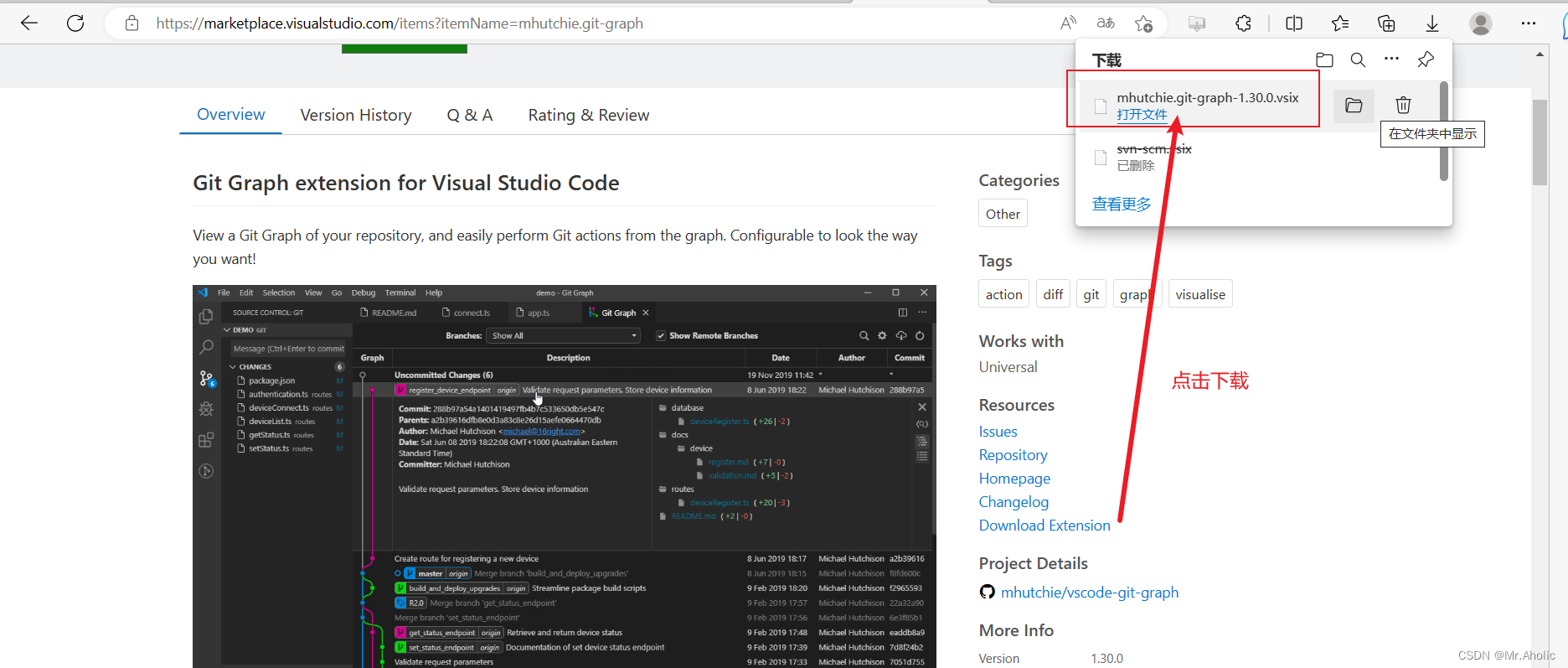Click the git tag
This screenshot has width=1568, height=668.
click(1091, 294)
